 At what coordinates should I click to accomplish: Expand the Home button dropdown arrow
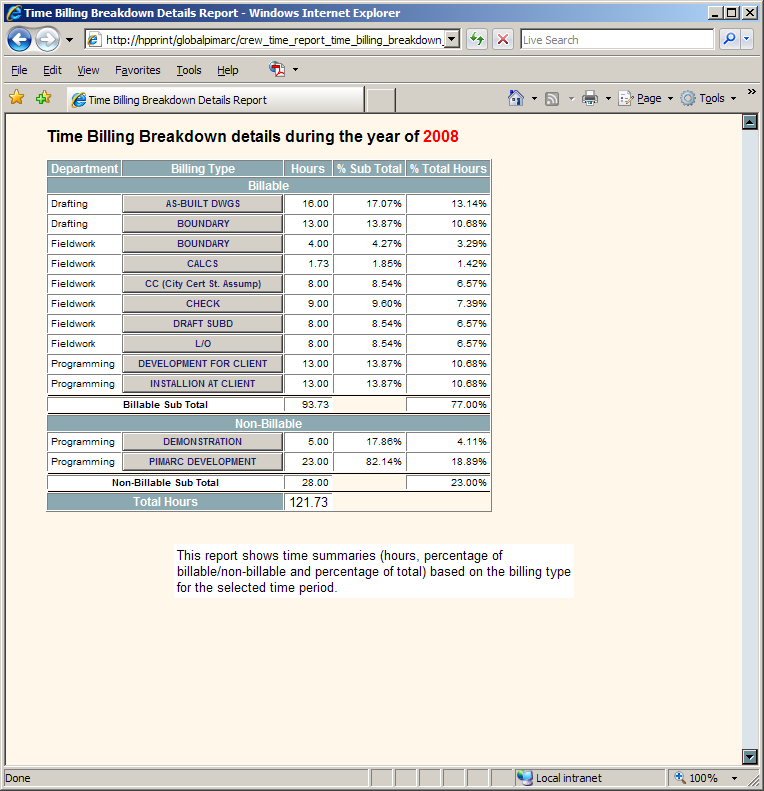point(534,98)
